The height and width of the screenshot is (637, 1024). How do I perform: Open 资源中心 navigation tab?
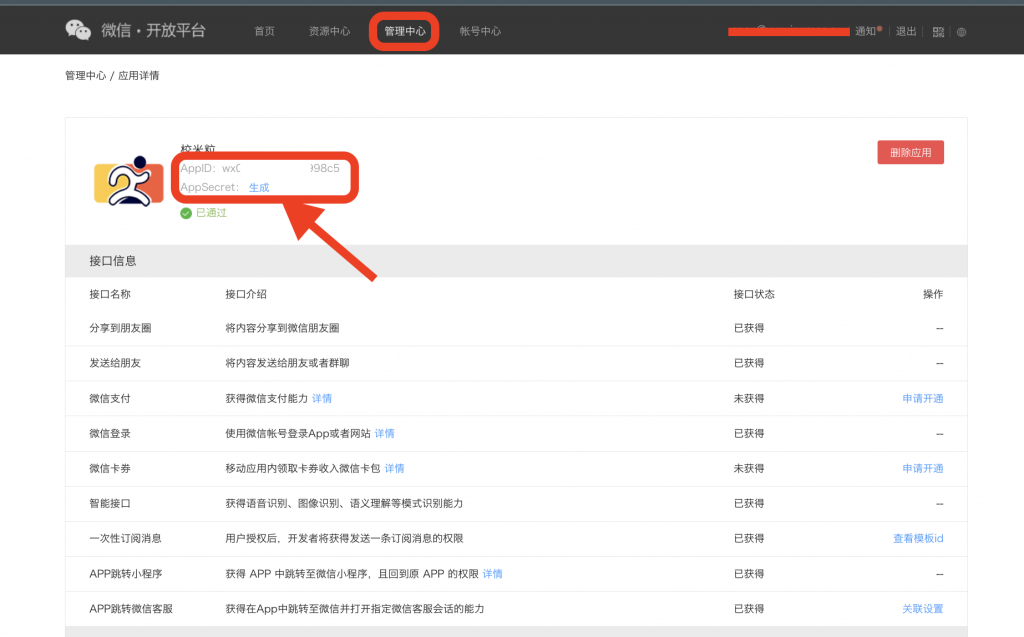[x=329, y=31]
